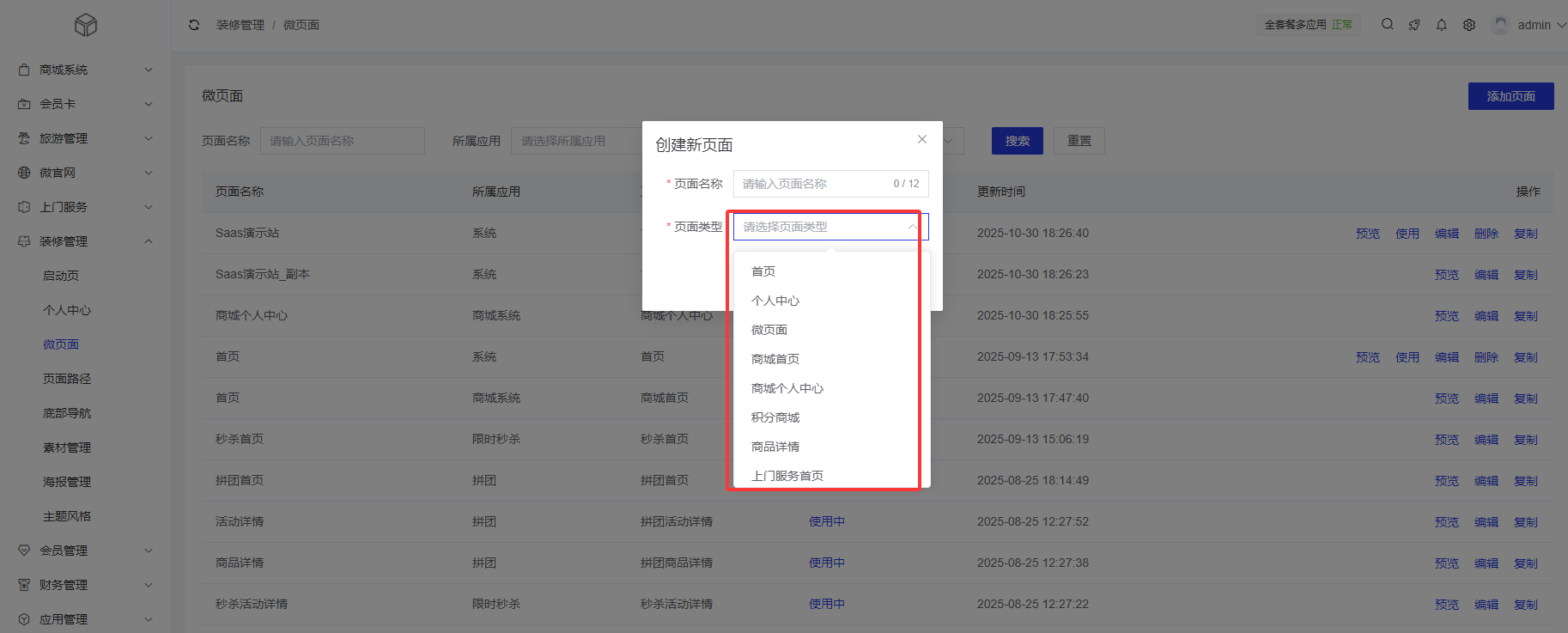Open the 页面类型 dropdown selector

(x=830, y=227)
